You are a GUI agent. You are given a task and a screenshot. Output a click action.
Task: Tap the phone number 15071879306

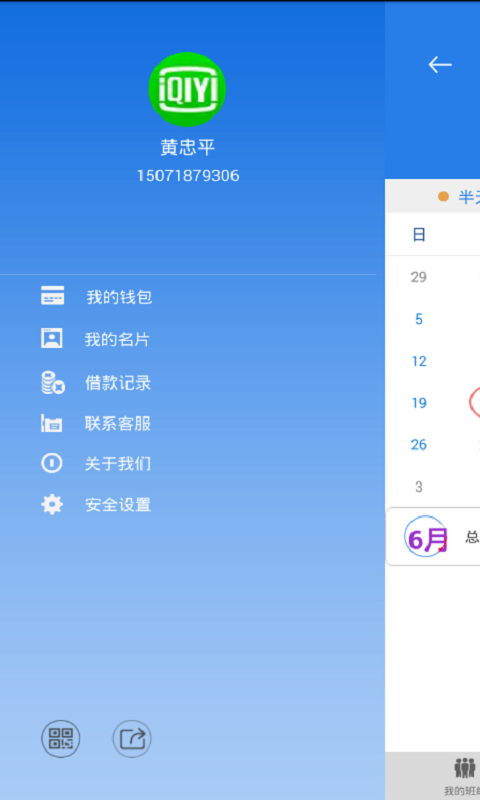(188, 176)
